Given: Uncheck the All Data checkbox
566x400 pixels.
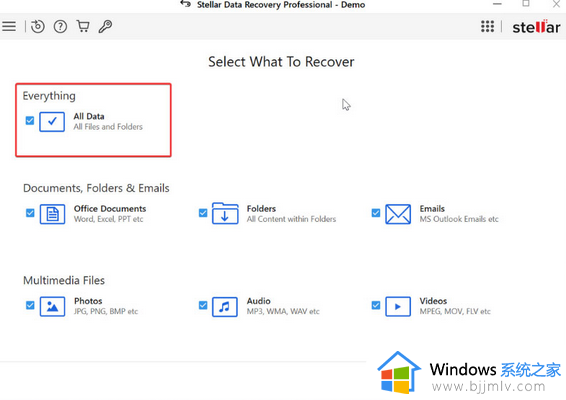Looking at the screenshot, I should tap(30, 120).
